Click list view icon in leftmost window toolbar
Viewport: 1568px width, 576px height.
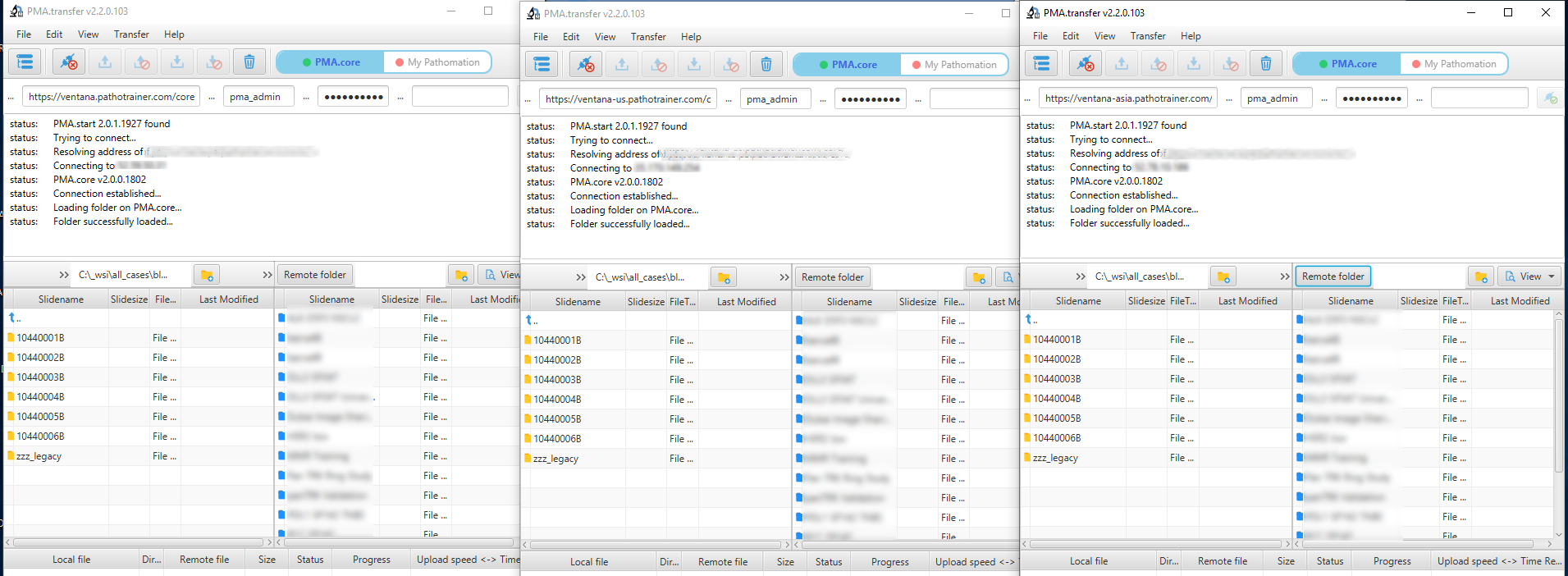(25, 62)
